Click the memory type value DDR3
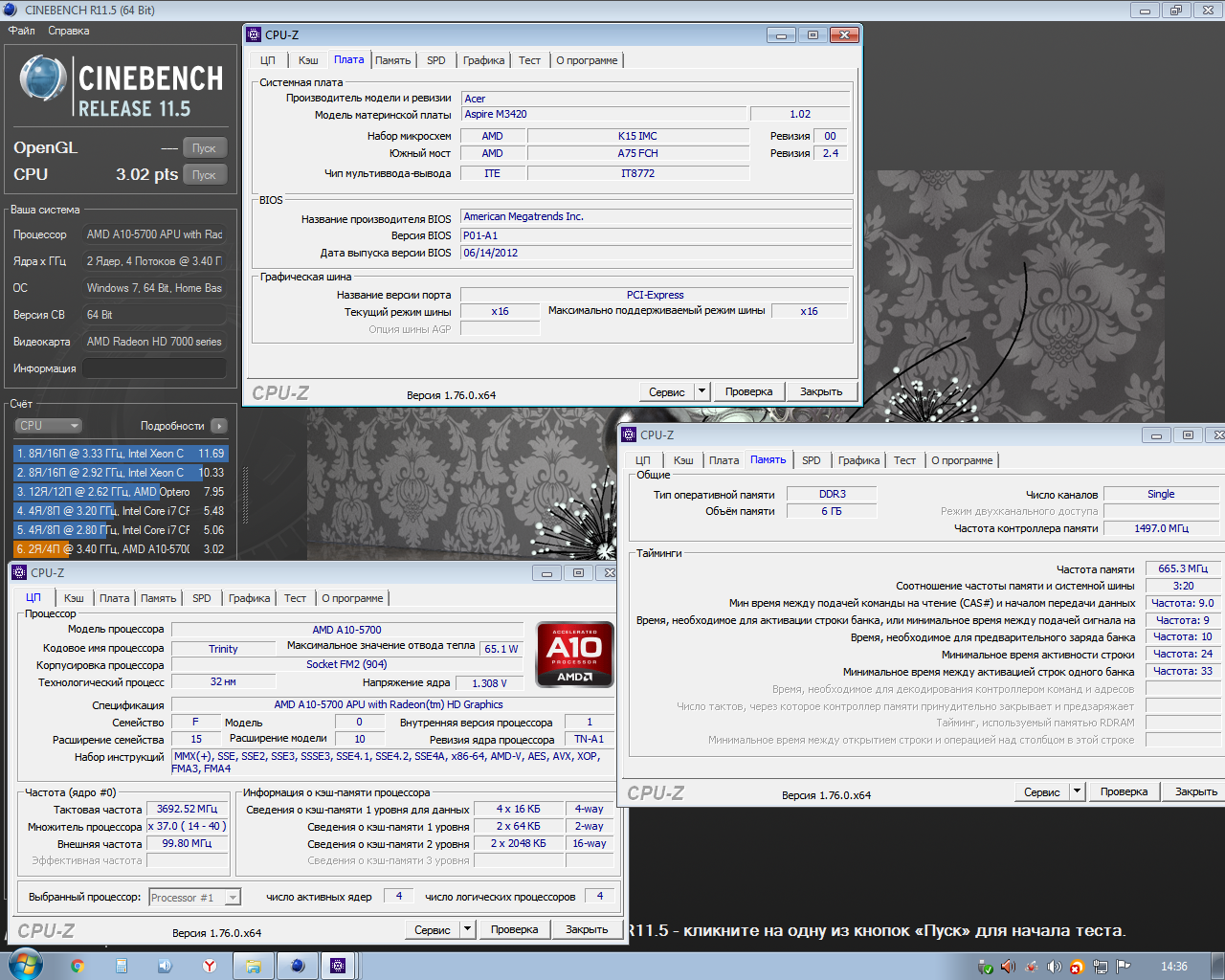The height and width of the screenshot is (980, 1225). [833, 494]
